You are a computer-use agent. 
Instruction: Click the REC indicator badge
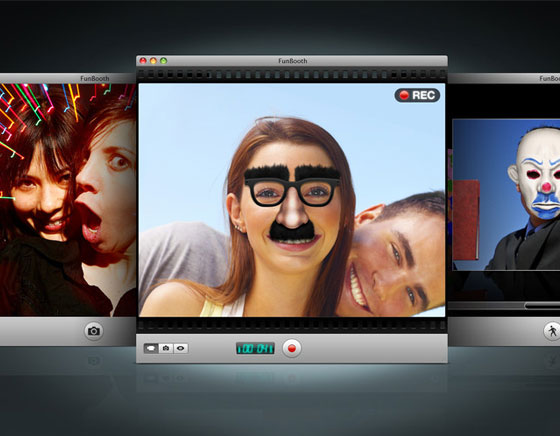pyautogui.click(x=417, y=95)
